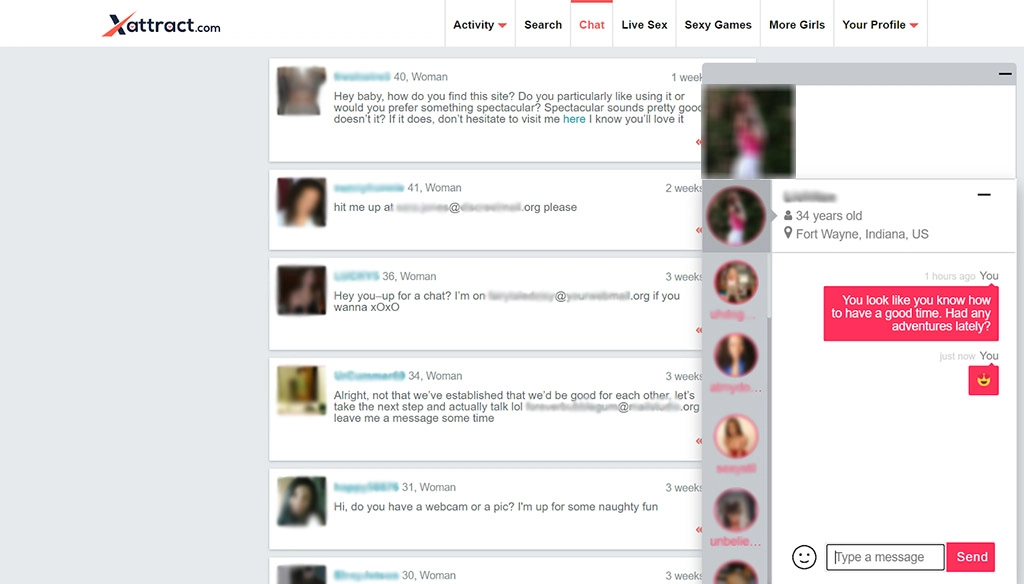Open the More Girls page

coord(797,23)
